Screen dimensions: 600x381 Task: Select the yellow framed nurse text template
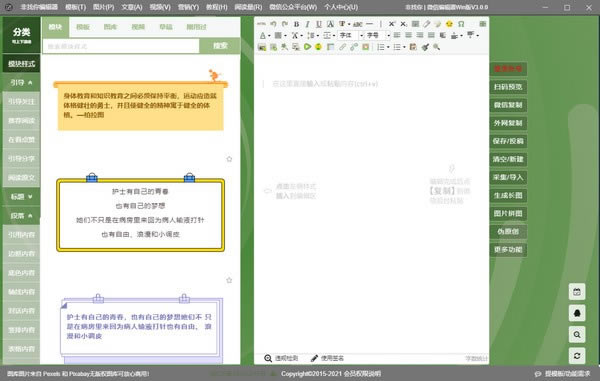[140, 213]
